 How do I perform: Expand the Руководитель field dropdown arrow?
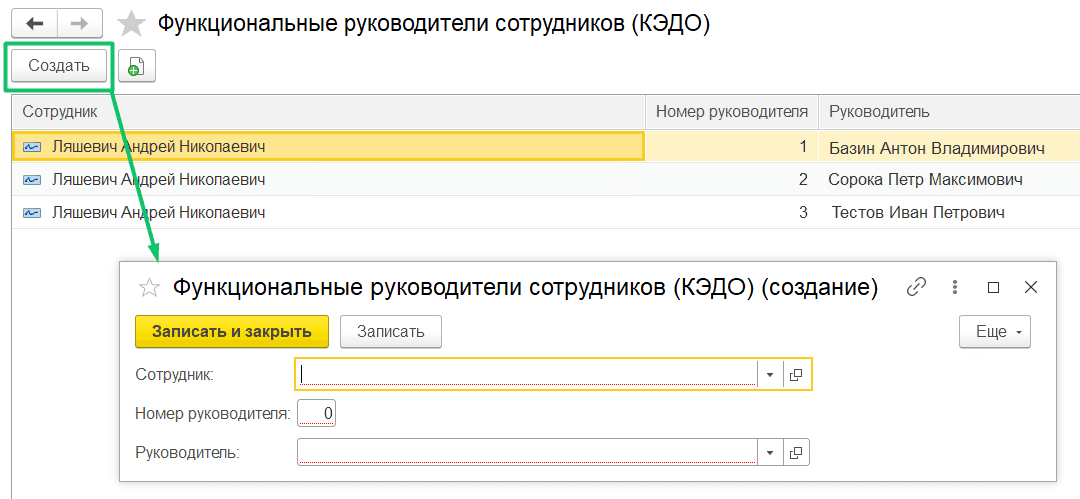(x=769, y=453)
